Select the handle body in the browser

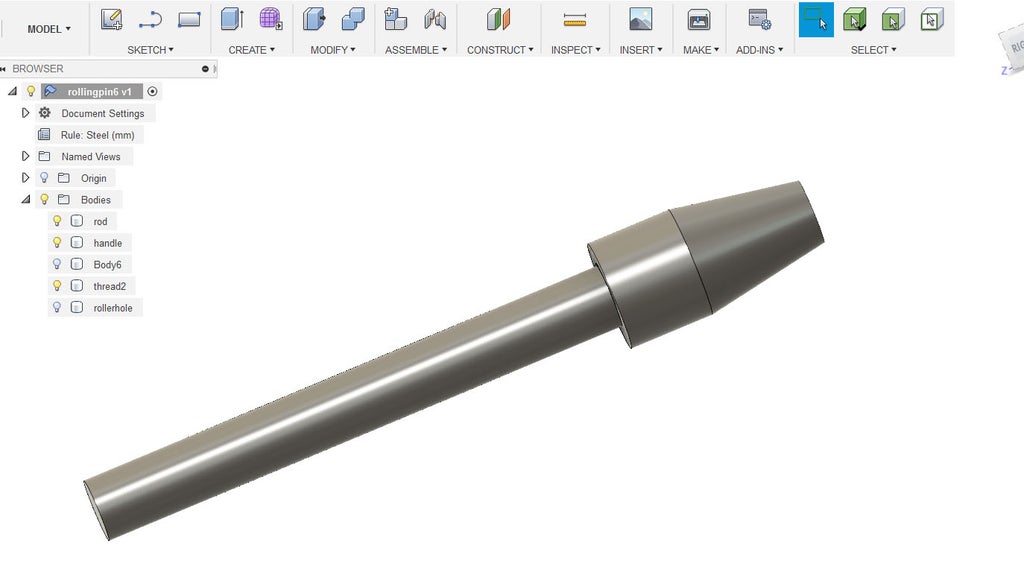point(108,243)
